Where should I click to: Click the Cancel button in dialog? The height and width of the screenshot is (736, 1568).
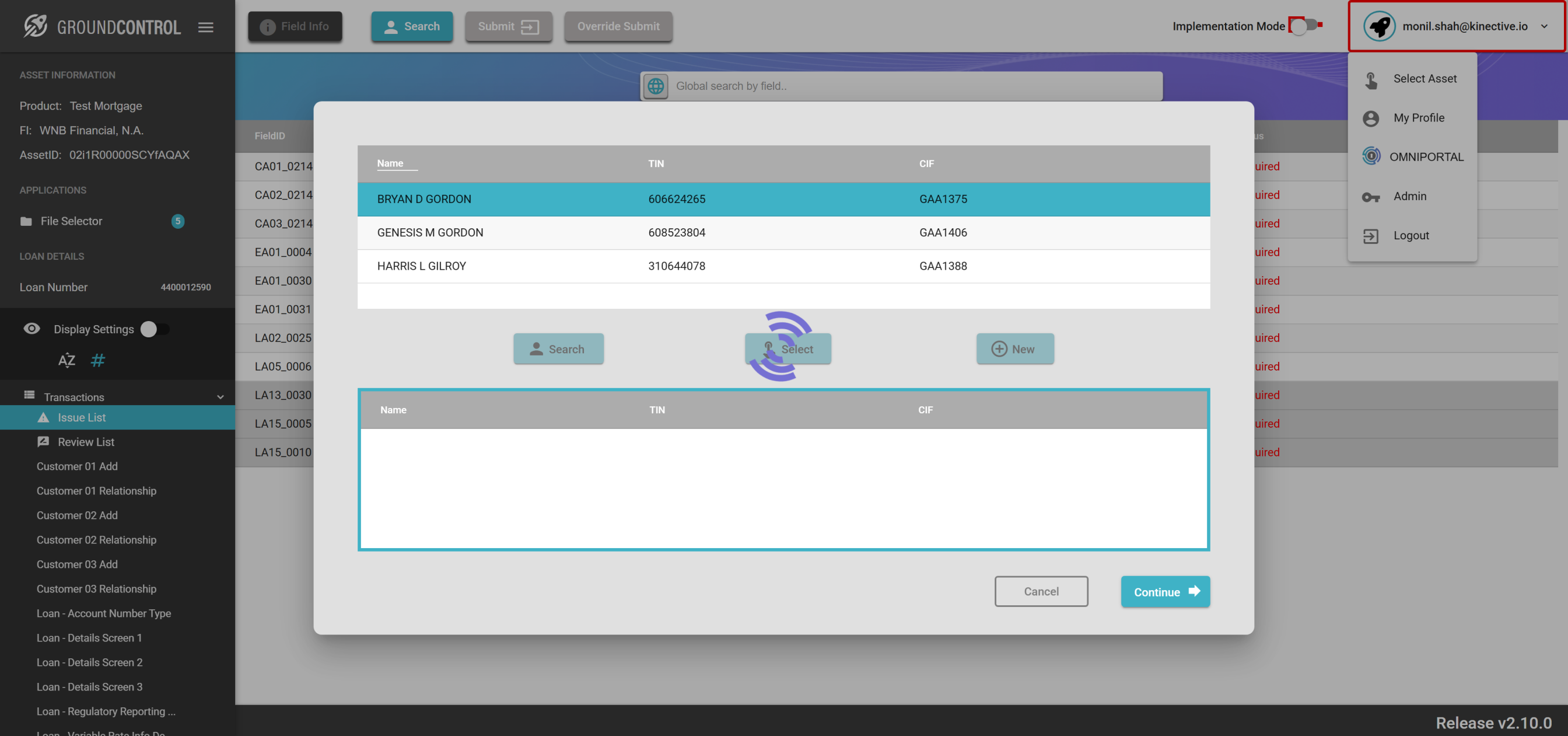tap(1041, 591)
